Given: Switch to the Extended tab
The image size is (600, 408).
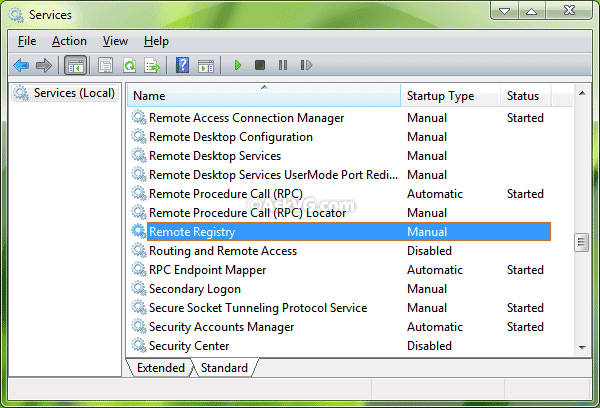Looking at the screenshot, I should click(161, 368).
